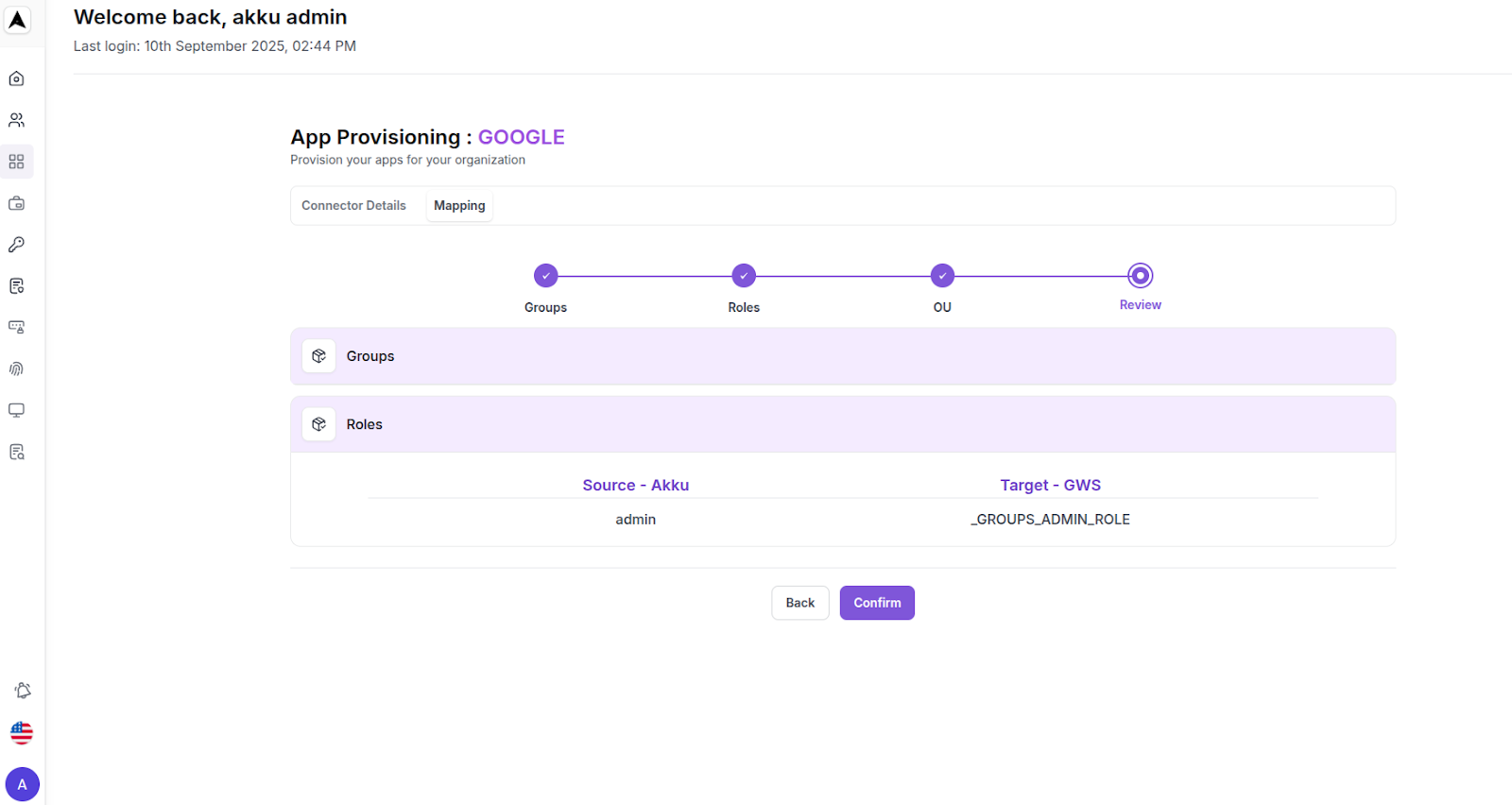The image size is (1512, 805).
Task: Click the GOOGLE app name in heading
Action: point(522,137)
